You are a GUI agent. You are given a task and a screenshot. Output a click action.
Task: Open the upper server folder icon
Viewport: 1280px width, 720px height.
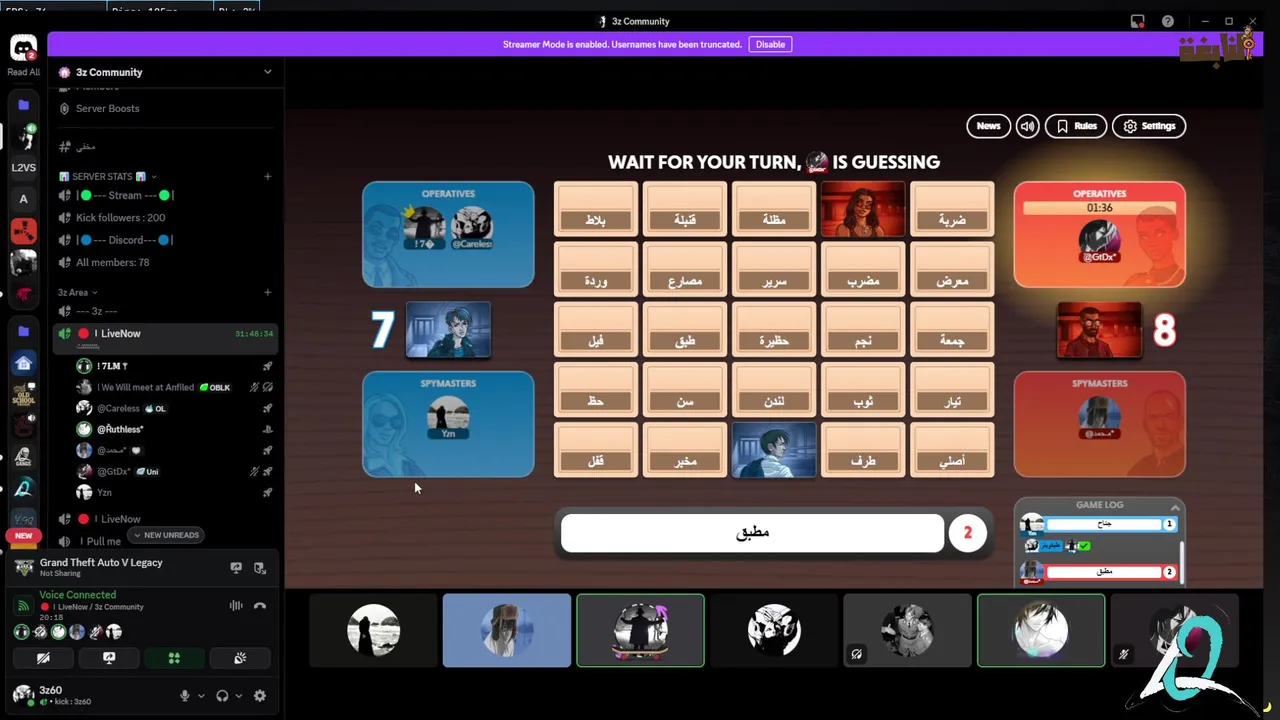click(x=23, y=105)
